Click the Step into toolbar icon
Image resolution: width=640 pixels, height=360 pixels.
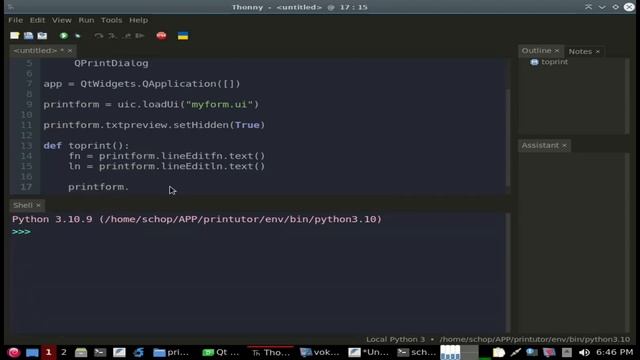112,36
